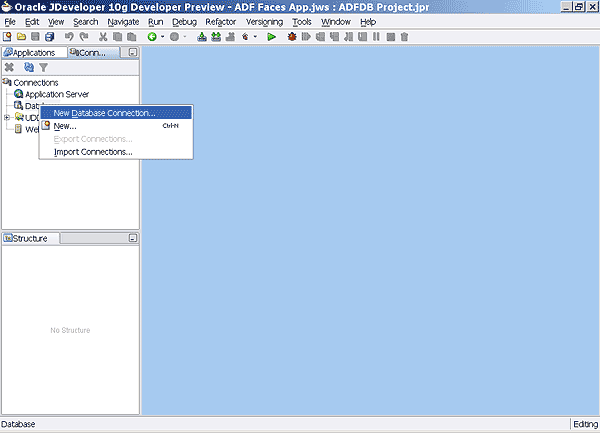
Task: Select Application Server in connections tree
Action: pos(57,94)
